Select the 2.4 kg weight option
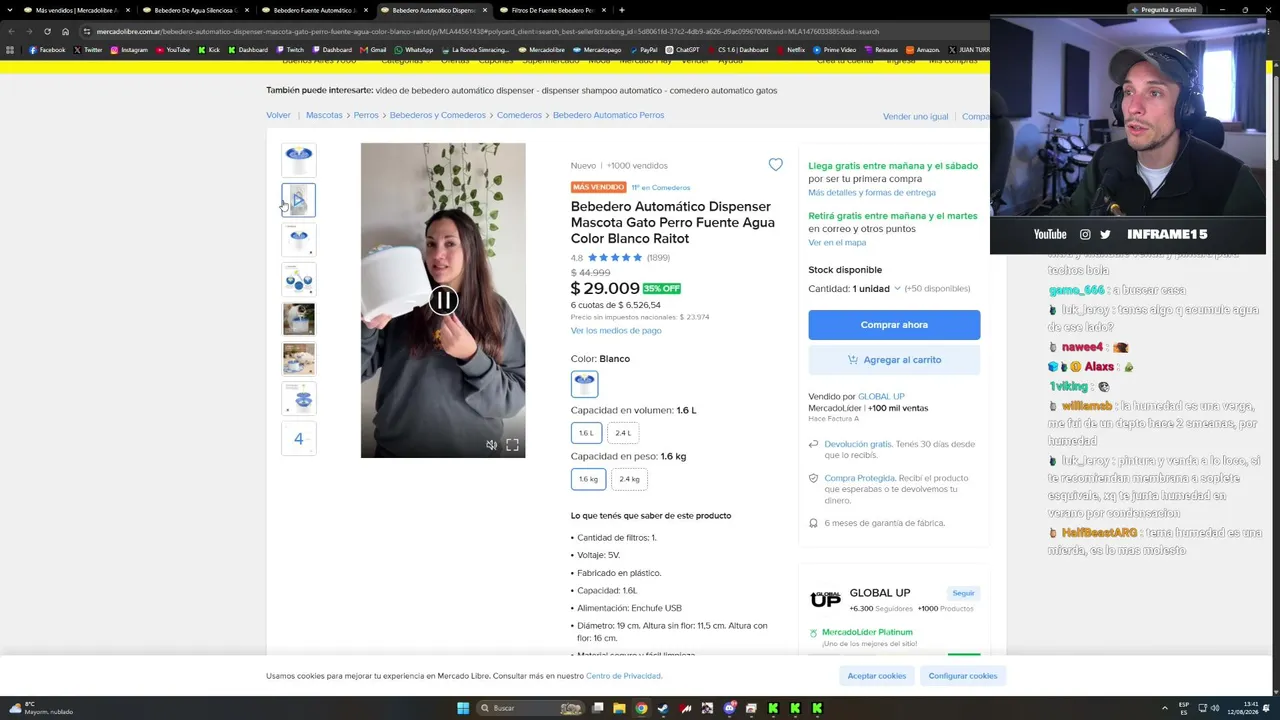This screenshot has height=720, width=1280. 629,479
